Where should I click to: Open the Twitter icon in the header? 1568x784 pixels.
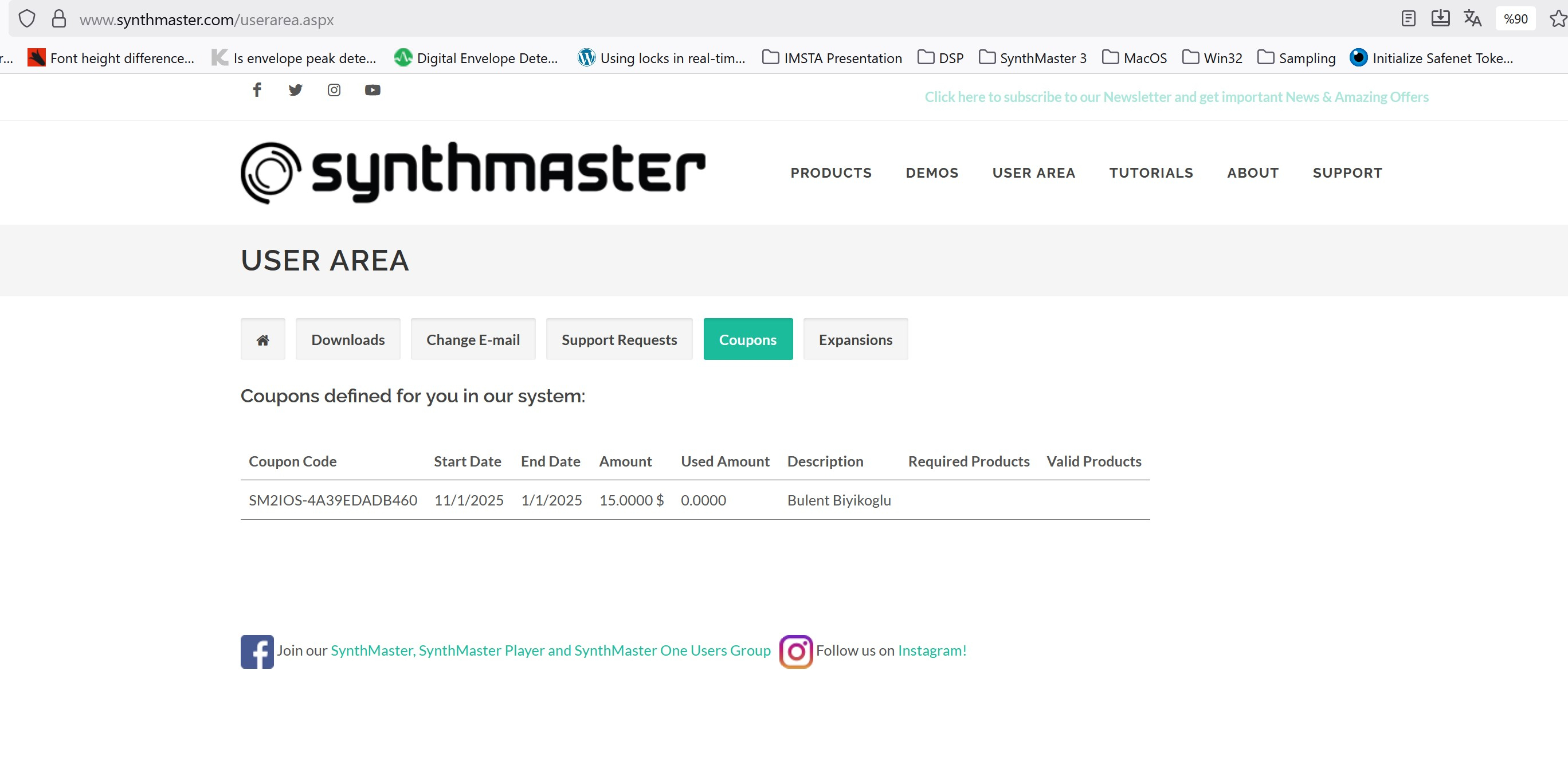[295, 89]
